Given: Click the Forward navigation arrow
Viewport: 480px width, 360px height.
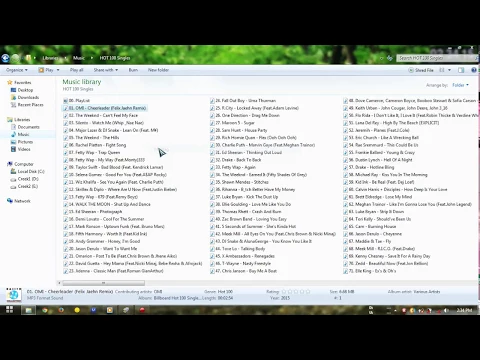Looking at the screenshot, I should pyautogui.click(x=16, y=58).
